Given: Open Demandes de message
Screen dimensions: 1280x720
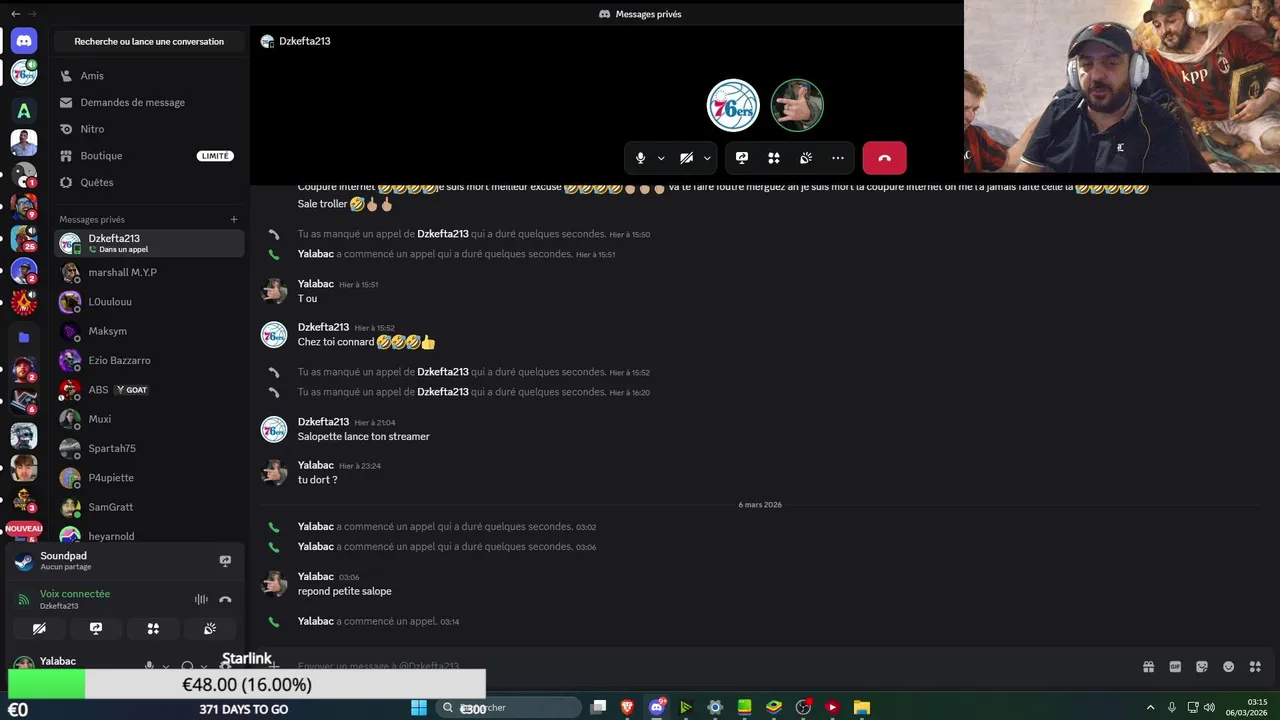Looking at the screenshot, I should tap(149, 102).
